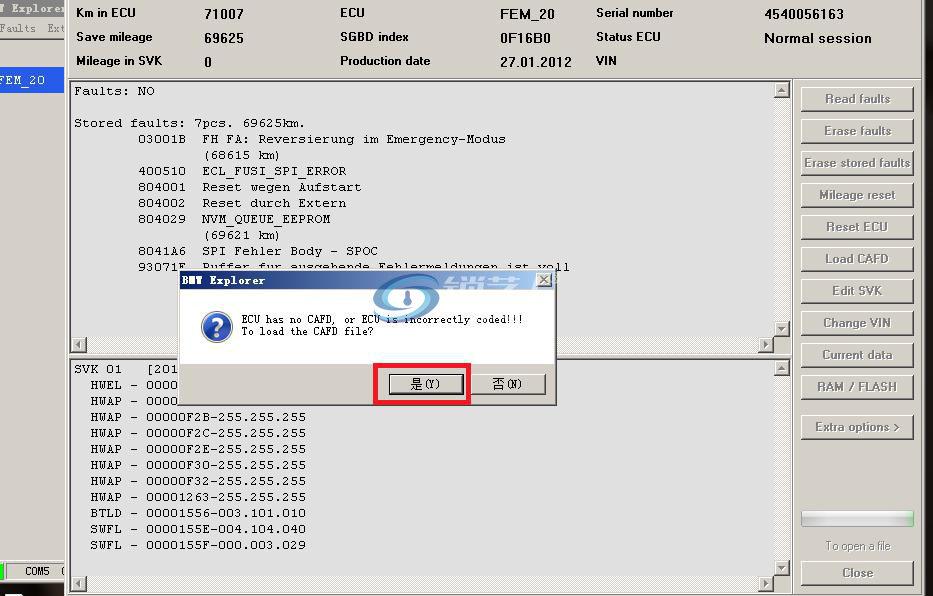The height and width of the screenshot is (596, 933).
Task: Select FEM_20 in the left module list
Action: coord(32,80)
